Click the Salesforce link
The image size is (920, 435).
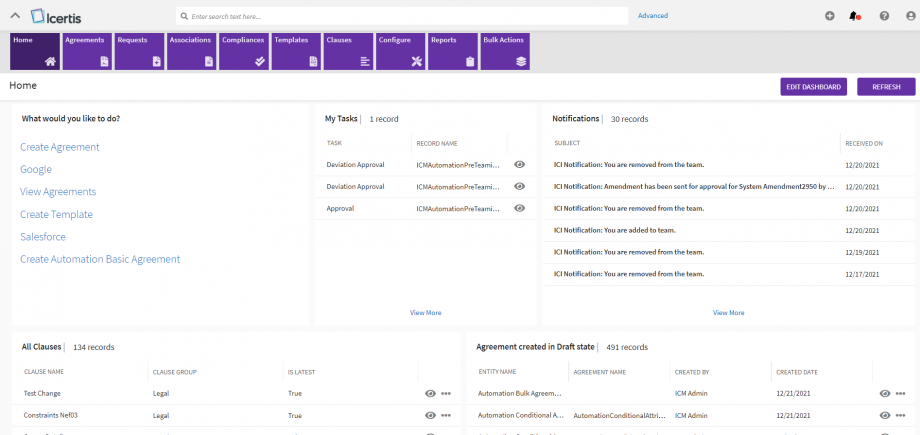(x=43, y=237)
